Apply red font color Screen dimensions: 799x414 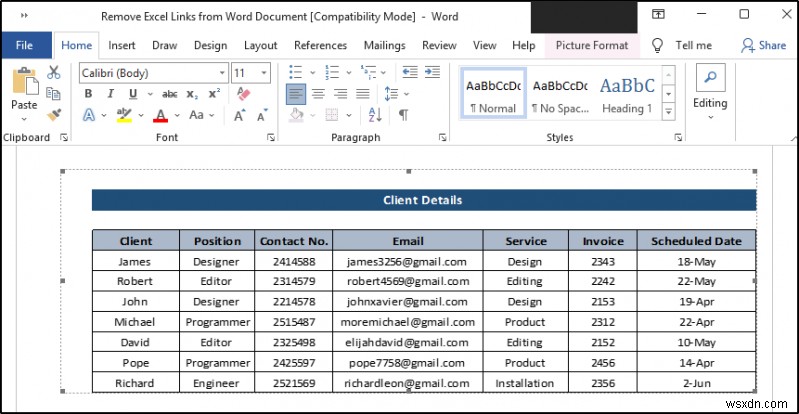pos(161,115)
